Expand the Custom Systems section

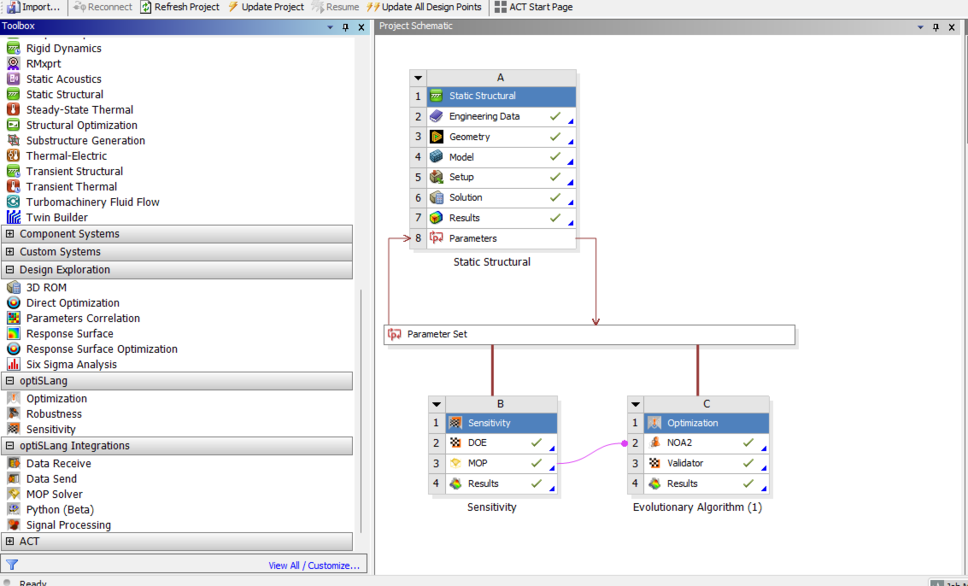coord(10,252)
